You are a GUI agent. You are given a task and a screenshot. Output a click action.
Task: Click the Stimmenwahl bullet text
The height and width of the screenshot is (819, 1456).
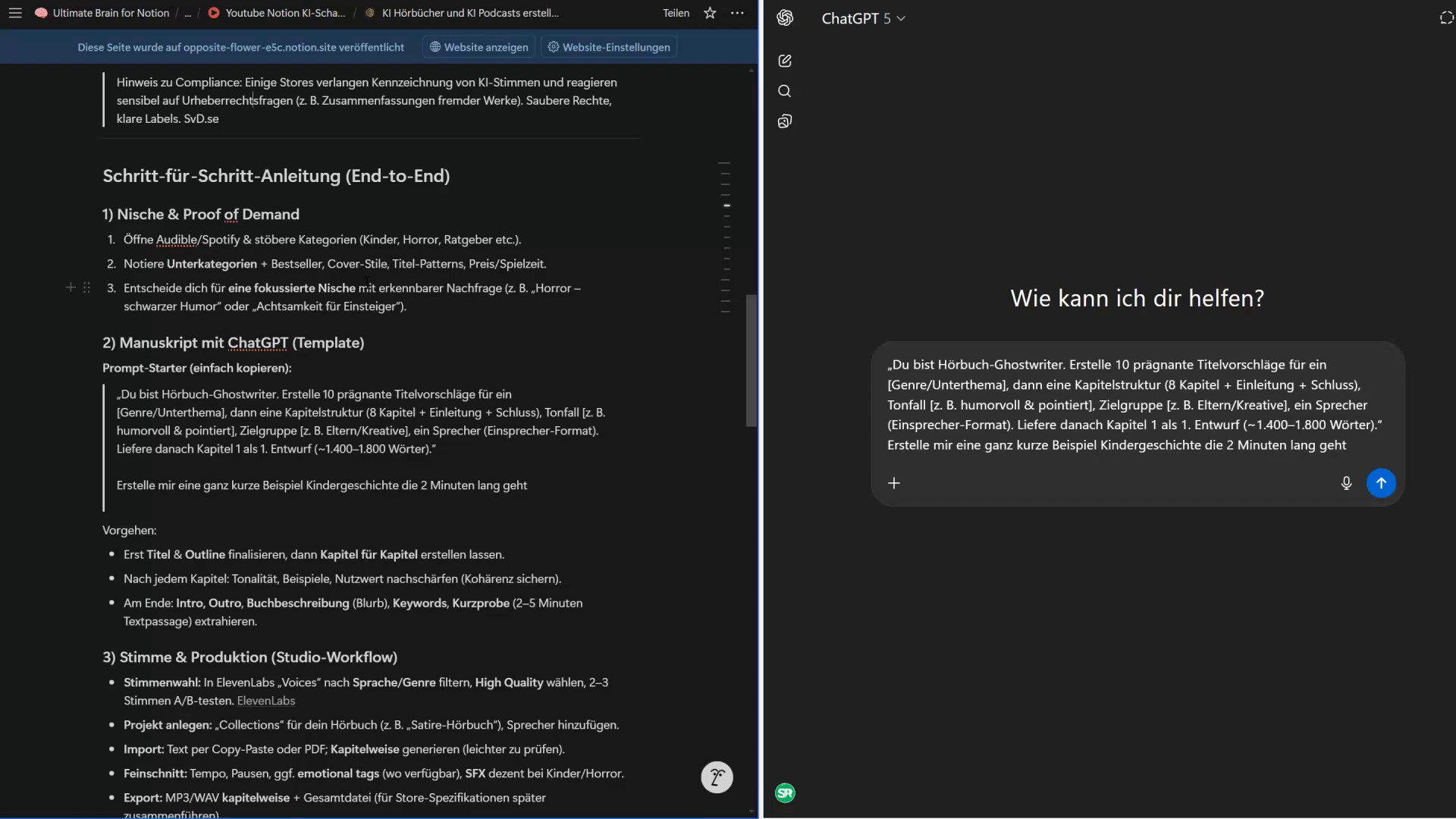pos(366,692)
